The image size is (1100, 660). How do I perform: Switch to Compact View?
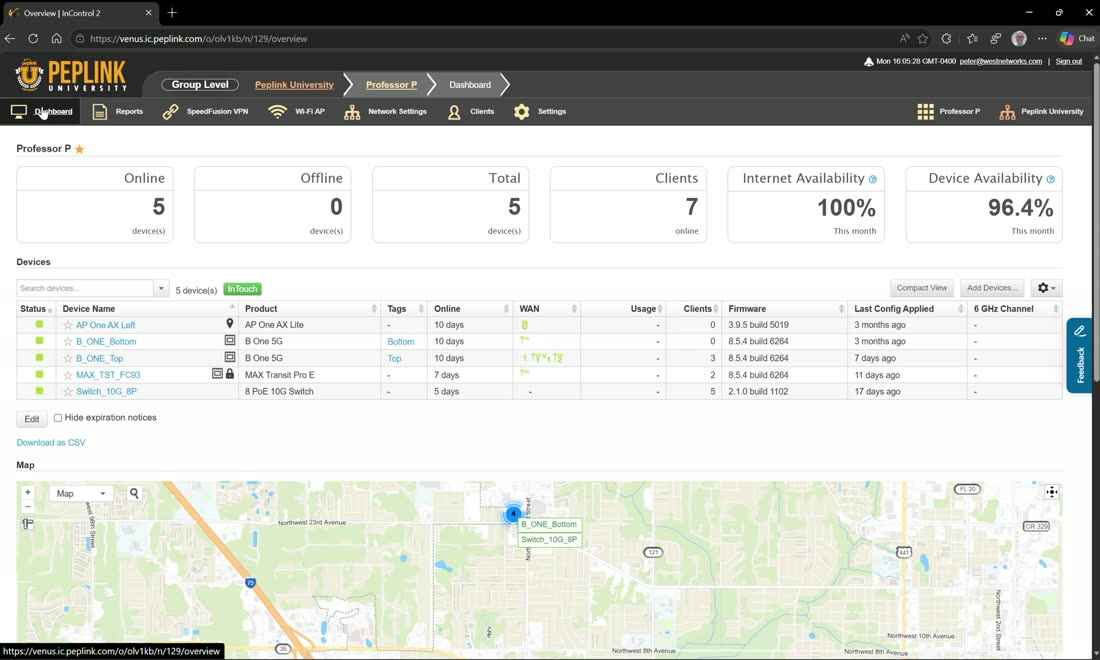tap(921, 288)
